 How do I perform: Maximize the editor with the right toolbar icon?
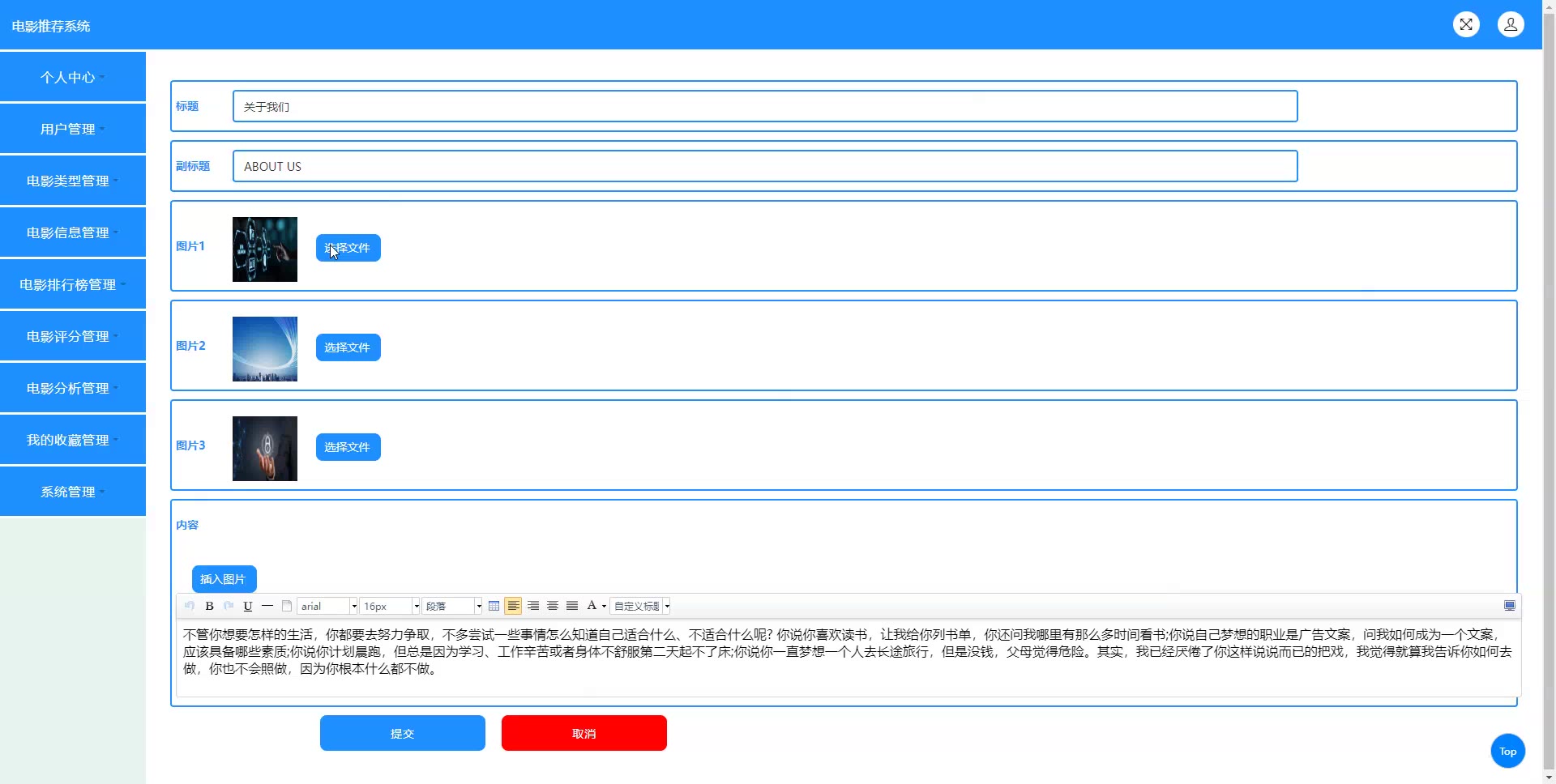click(1509, 606)
